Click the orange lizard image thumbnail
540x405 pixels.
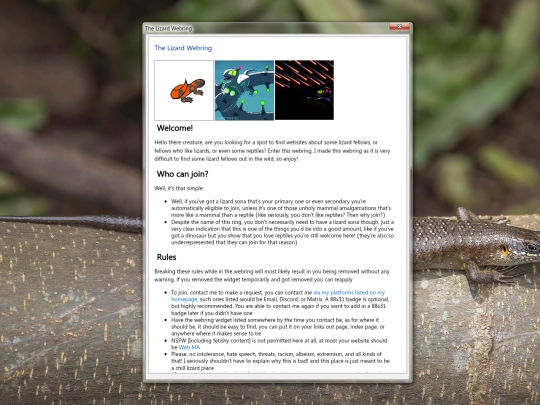coord(184,90)
